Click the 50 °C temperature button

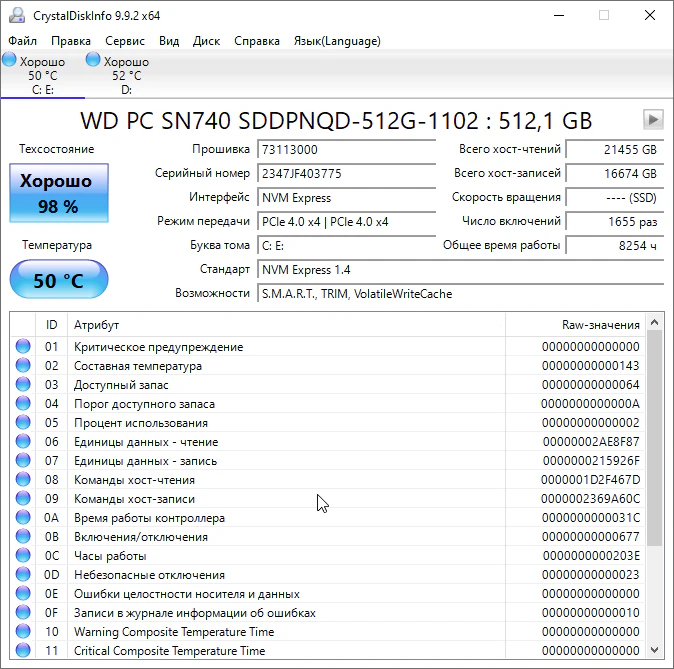[x=59, y=279]
